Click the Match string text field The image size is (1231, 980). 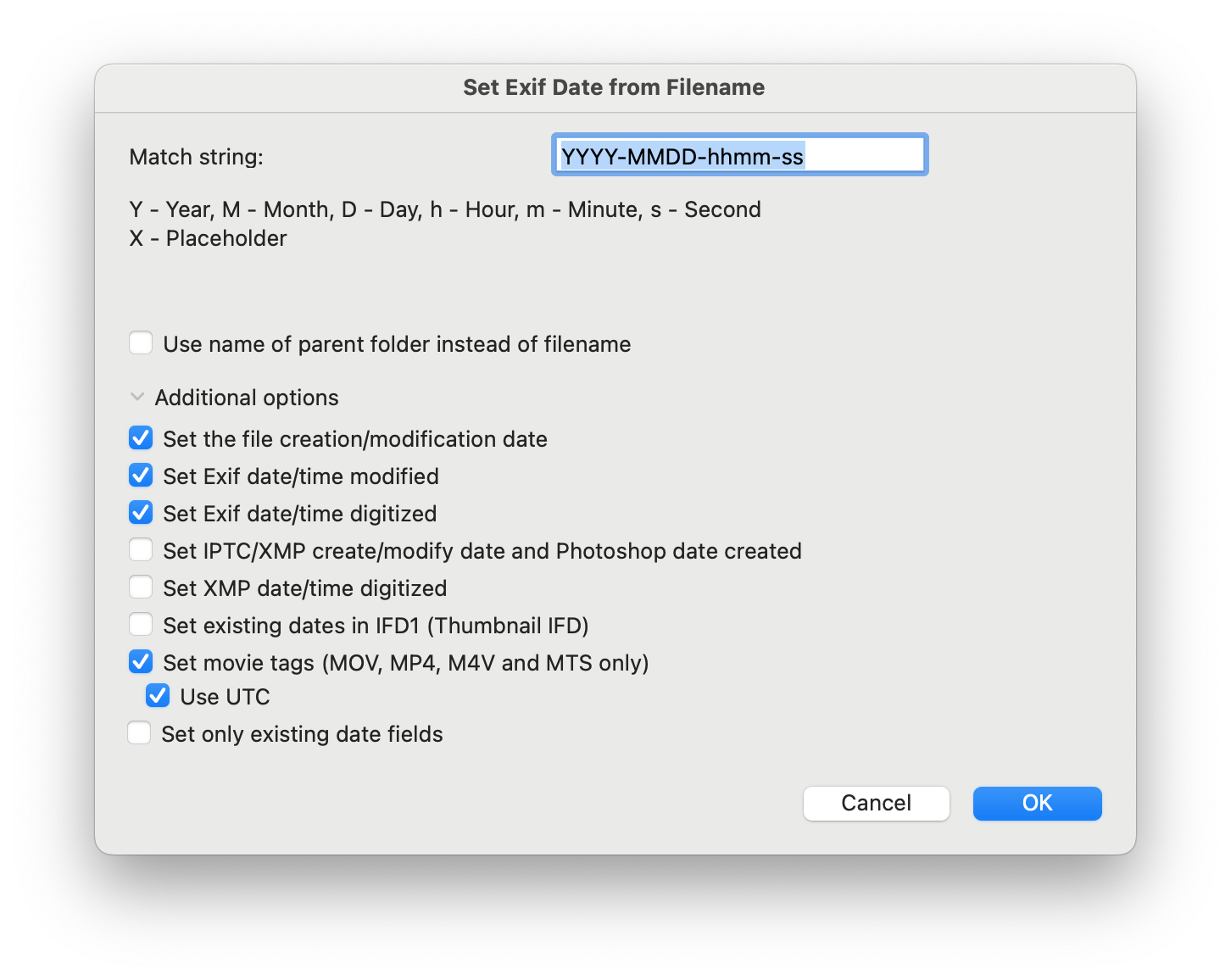[739, 156]
